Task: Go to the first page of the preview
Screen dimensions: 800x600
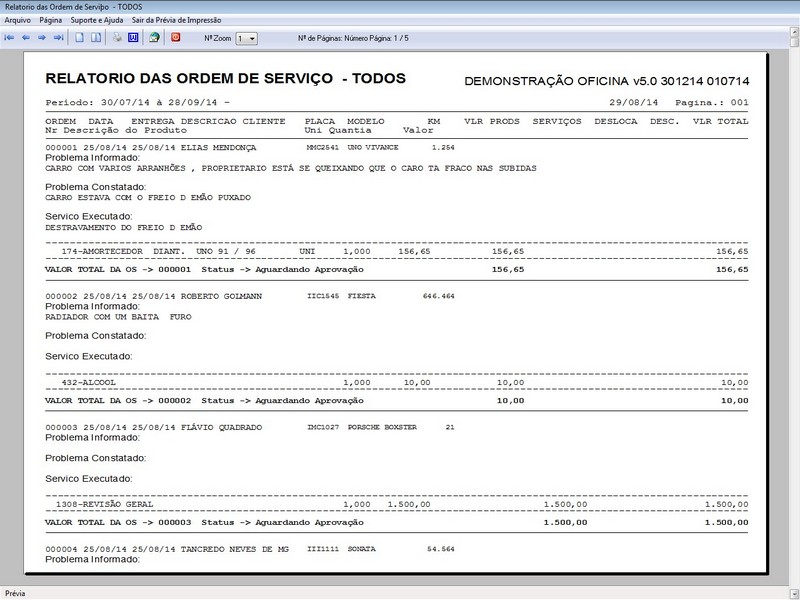Action: pos(9,38)
